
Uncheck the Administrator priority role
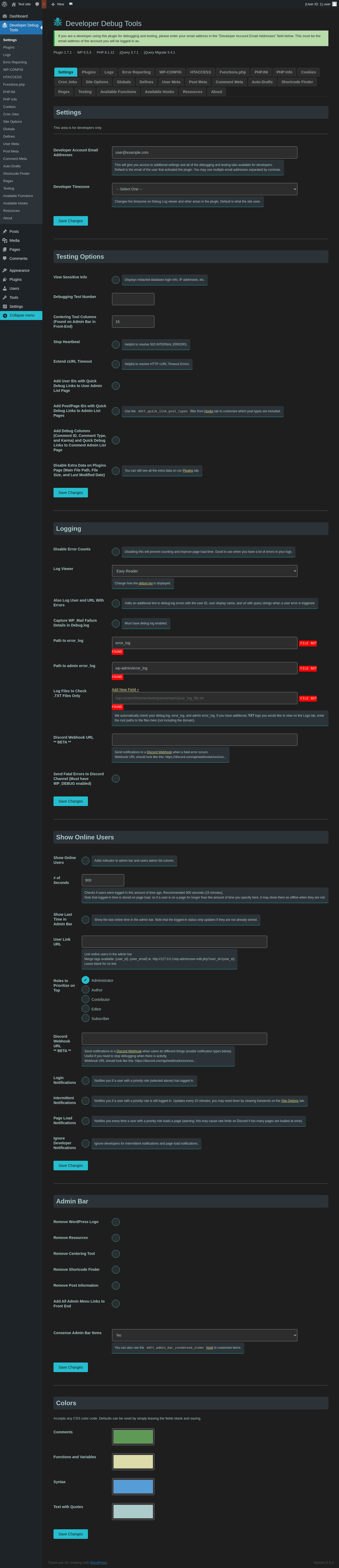pos(86,980)
